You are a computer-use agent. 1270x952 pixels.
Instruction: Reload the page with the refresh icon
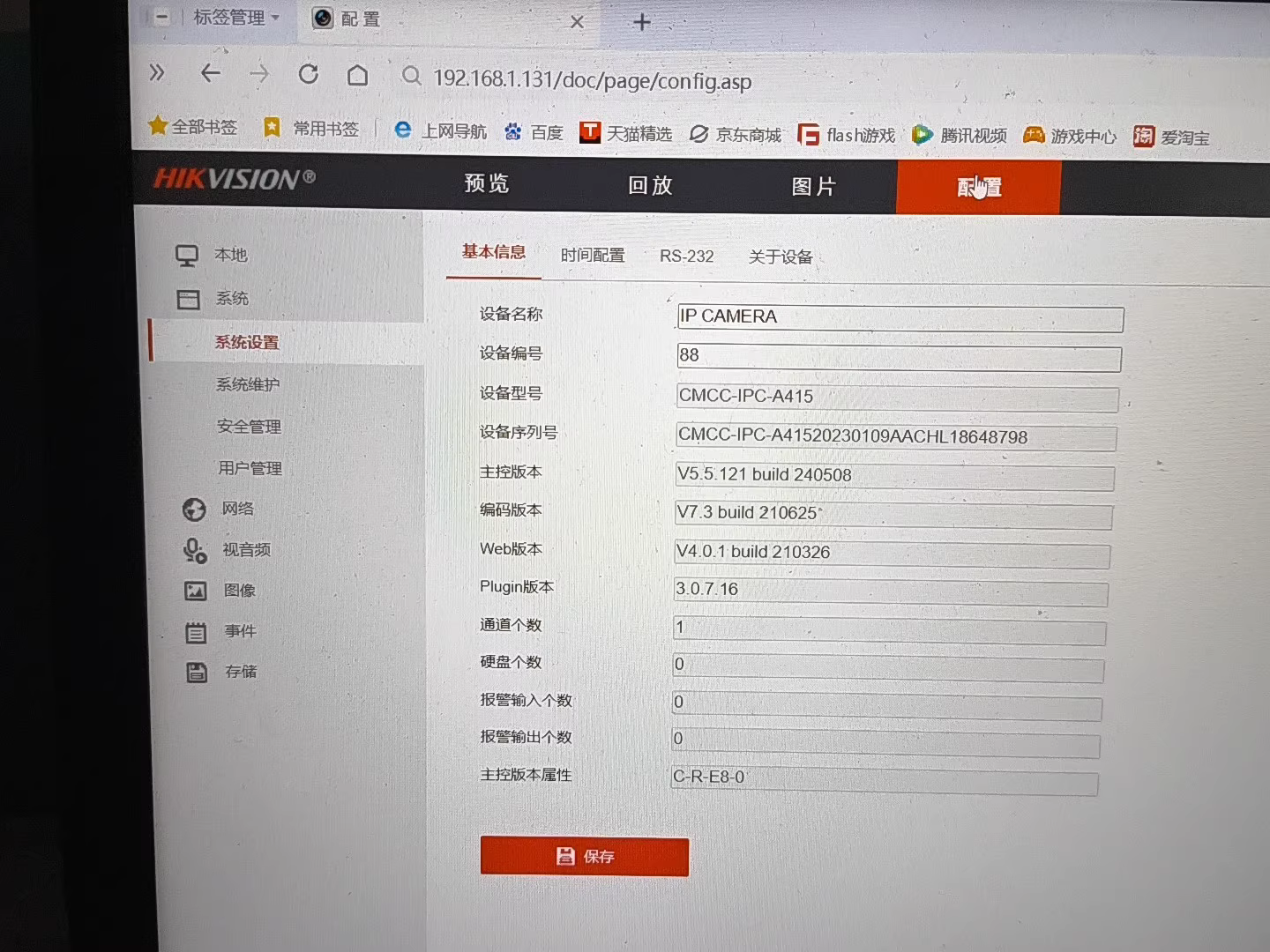pyautogui.click(x=308, y=74)
